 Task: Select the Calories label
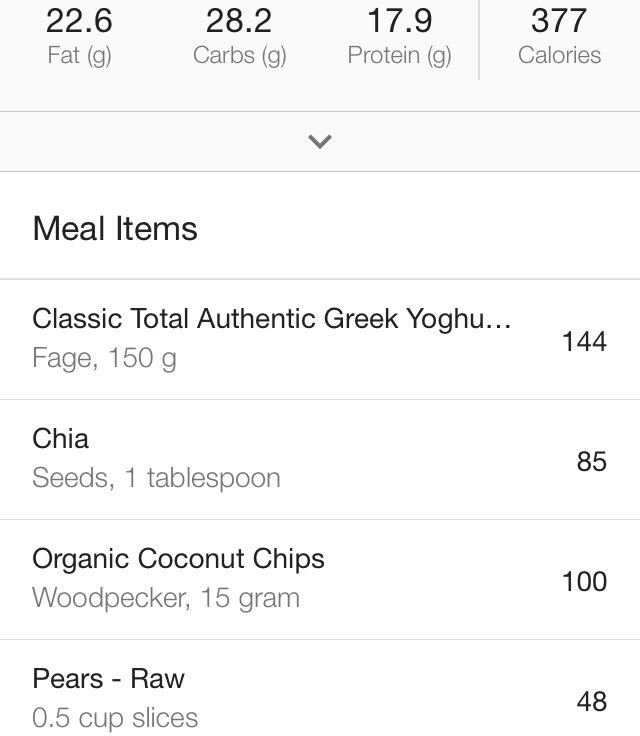[x=559, y=55]
